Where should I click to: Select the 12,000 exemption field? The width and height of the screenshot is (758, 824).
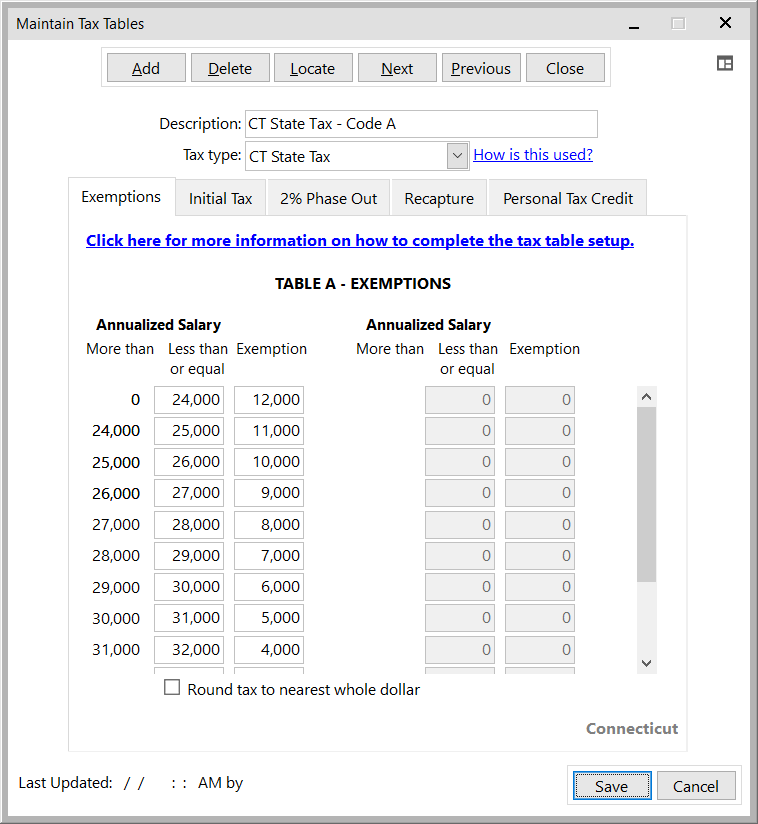[x=269, y=400]
